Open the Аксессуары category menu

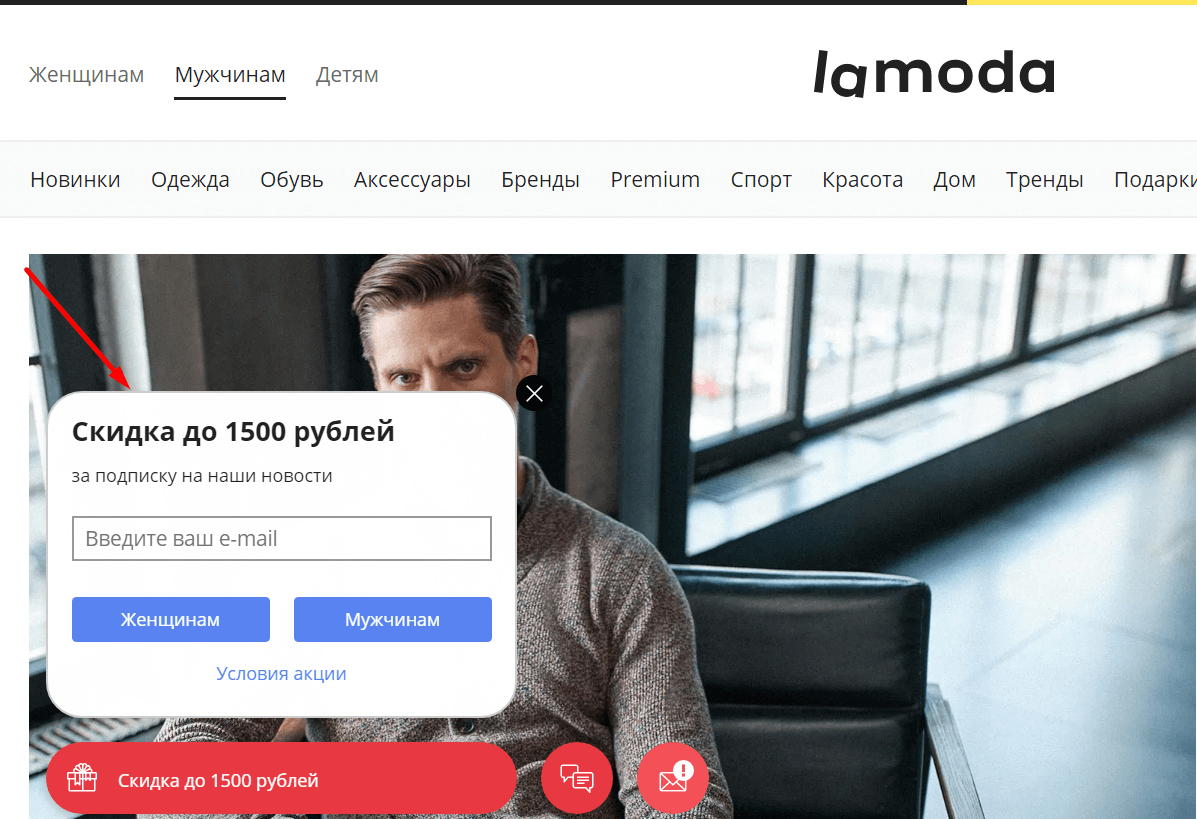412,179
